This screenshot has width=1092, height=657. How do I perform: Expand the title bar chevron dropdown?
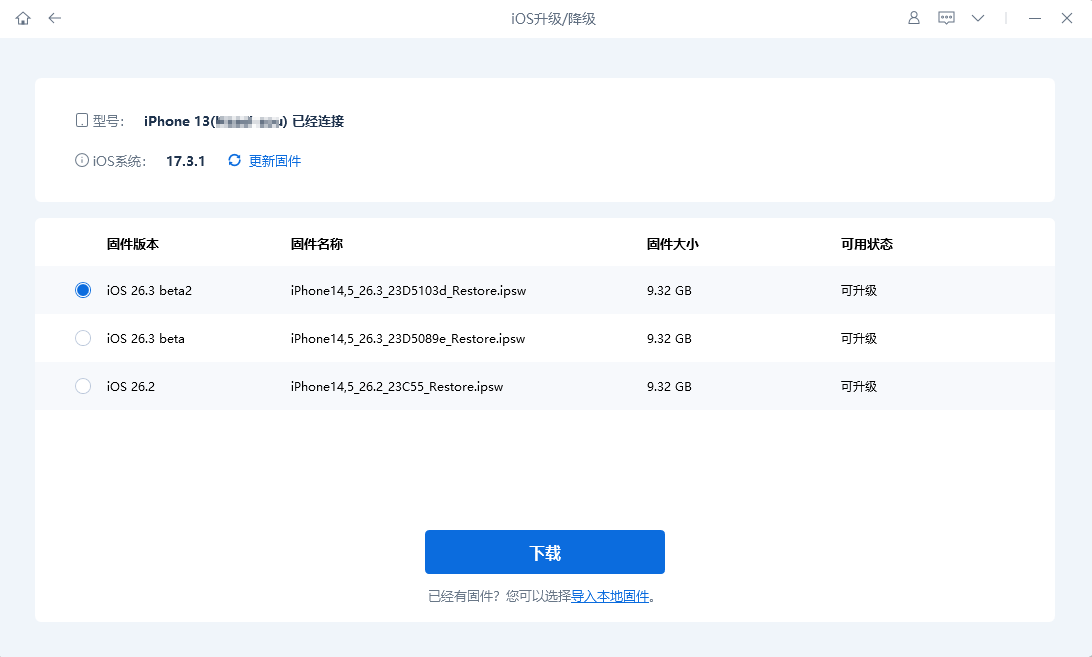[x=977, y=17]
